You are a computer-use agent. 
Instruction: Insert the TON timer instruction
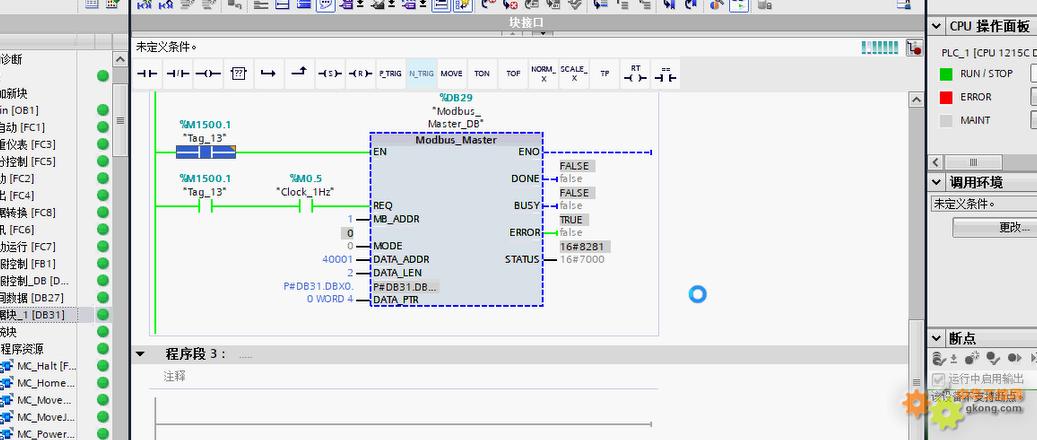[482, 74]
